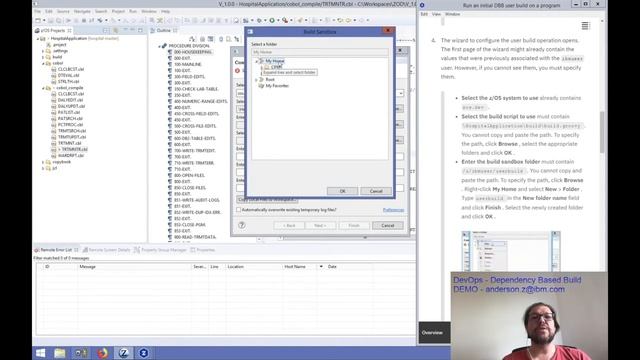The width and height of the screenshot is (640, 360).
Task: Open Firefox from the taskbar
Action: (102, 353)
